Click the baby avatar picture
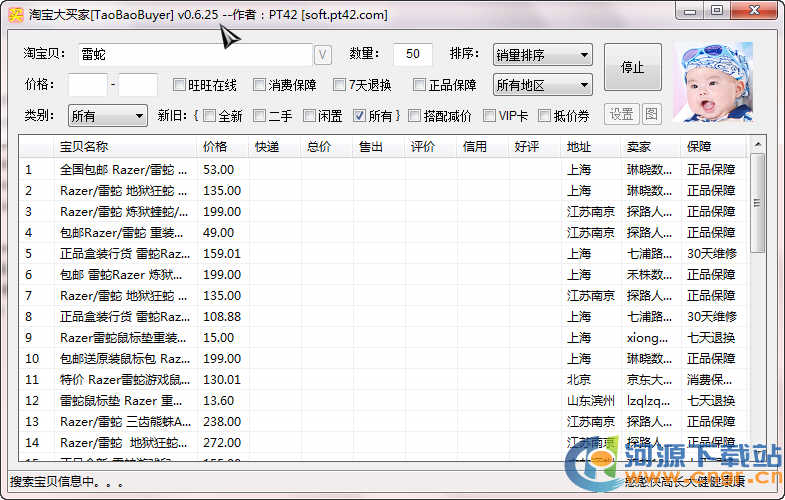 click(x=712, y=81)
